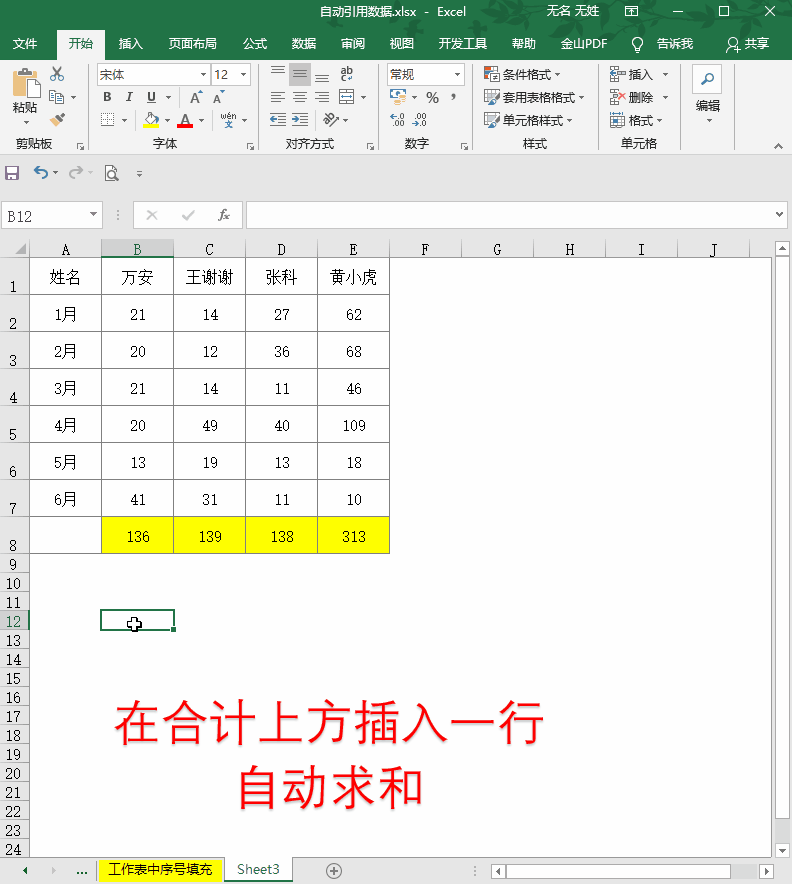Open the 插入 cells dropdown arrow
792x884 pixels.
pos(666,74)
